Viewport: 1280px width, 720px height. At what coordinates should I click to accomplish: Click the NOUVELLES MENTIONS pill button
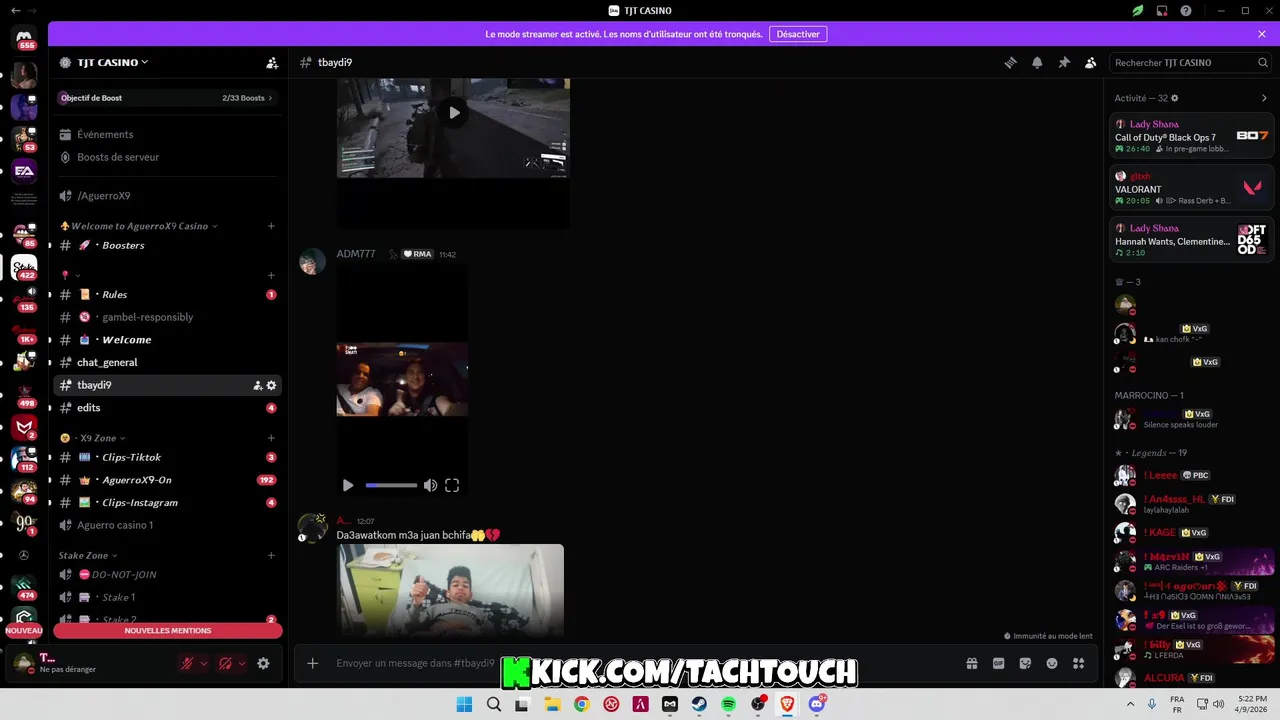point(168,631)
